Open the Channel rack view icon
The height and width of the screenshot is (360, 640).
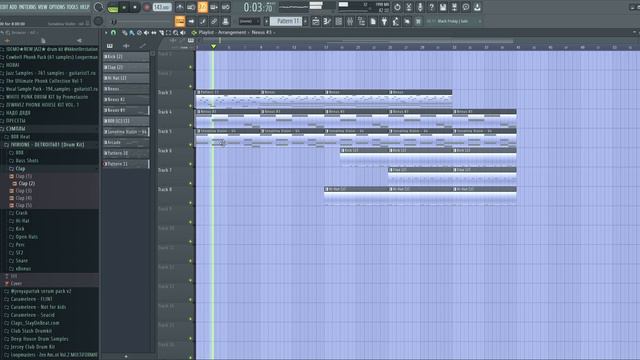[x=338, y=22]
